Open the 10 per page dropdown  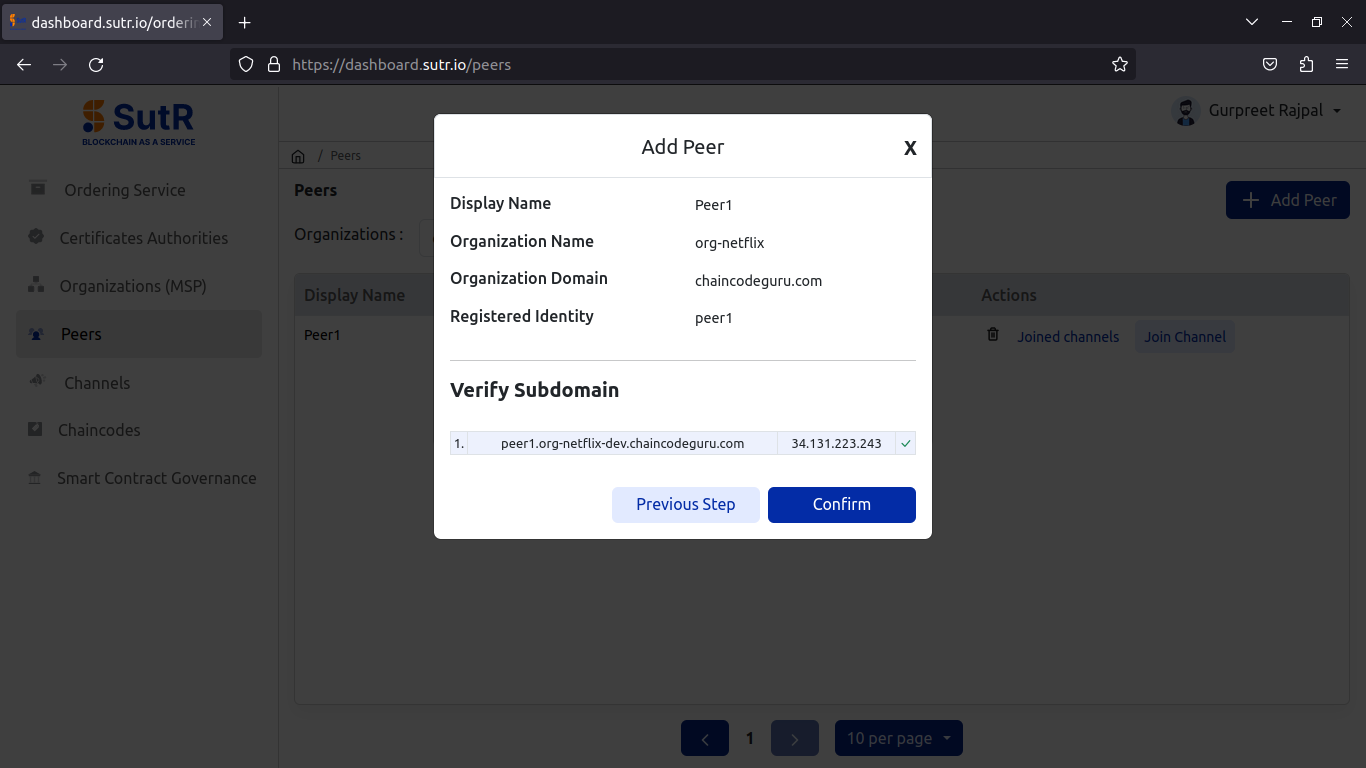tap(899, 739)
